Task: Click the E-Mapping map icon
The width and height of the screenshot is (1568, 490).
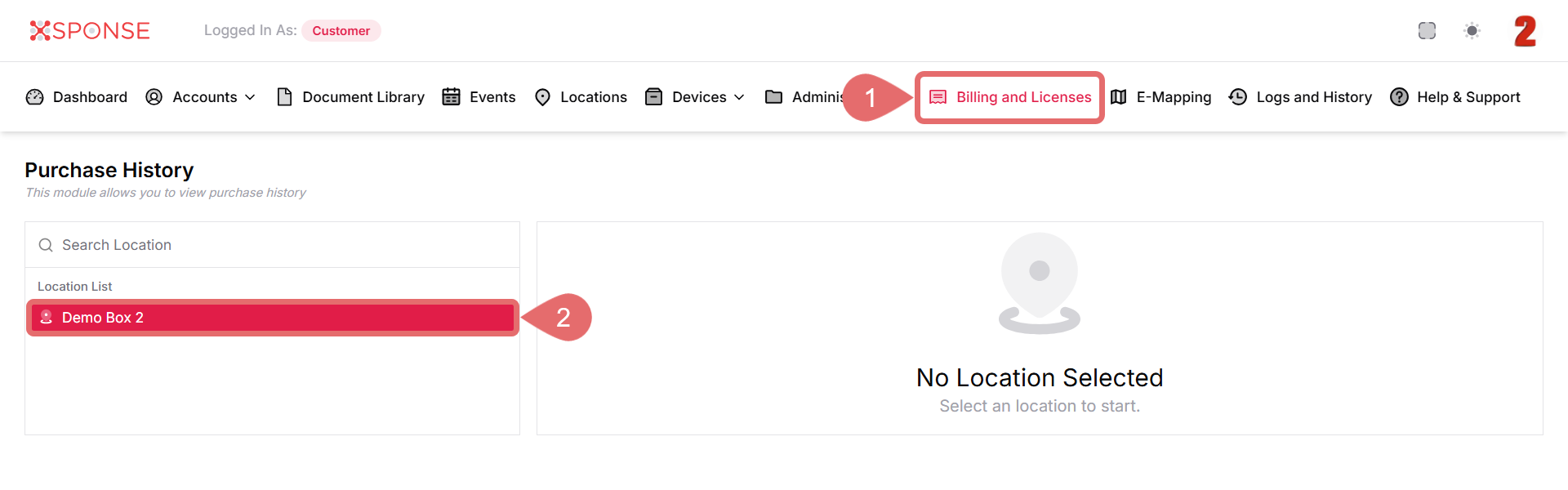Action: coord(1119,97)
